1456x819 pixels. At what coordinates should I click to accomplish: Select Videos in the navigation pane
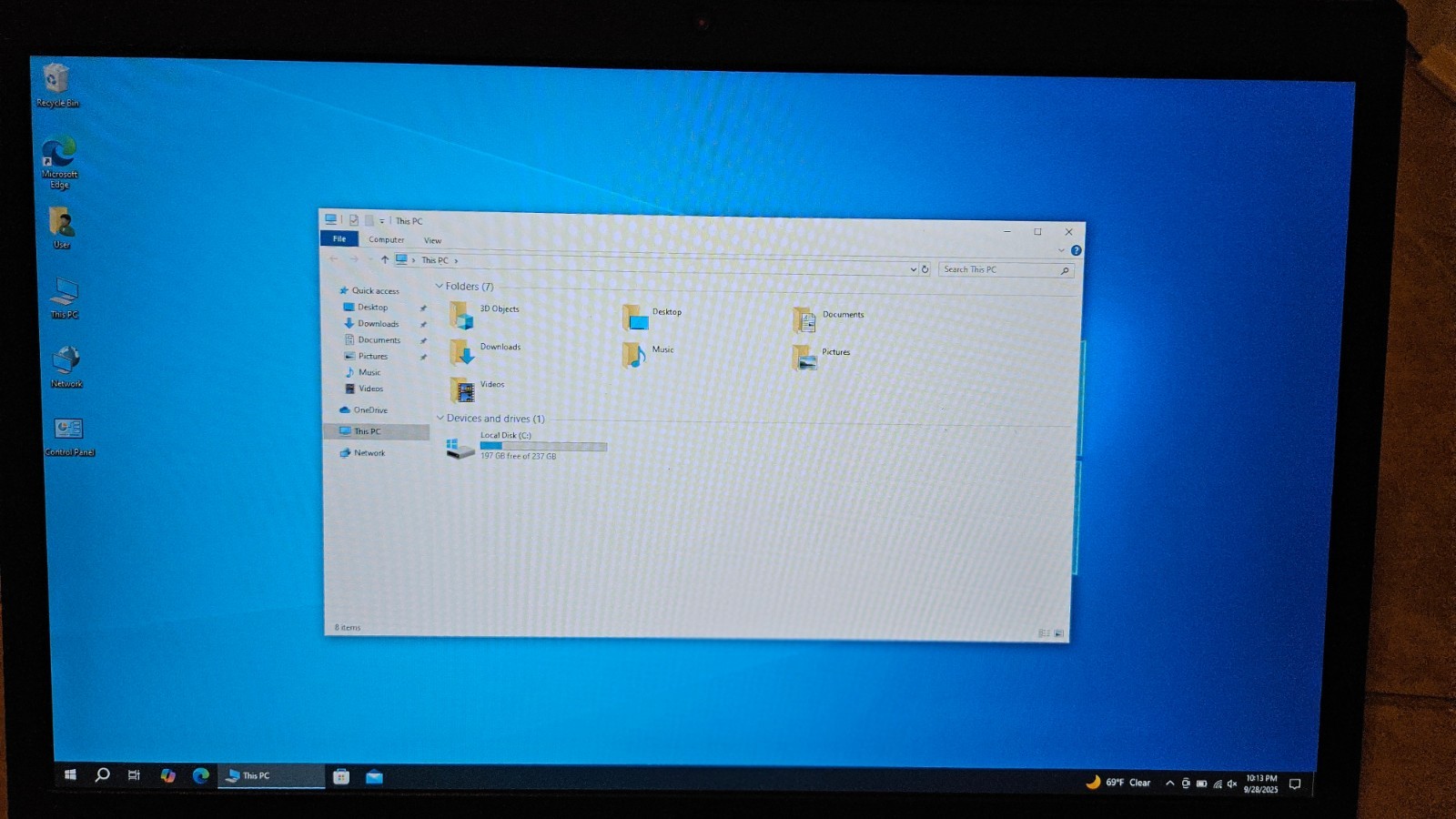click(x=364, y=389)
